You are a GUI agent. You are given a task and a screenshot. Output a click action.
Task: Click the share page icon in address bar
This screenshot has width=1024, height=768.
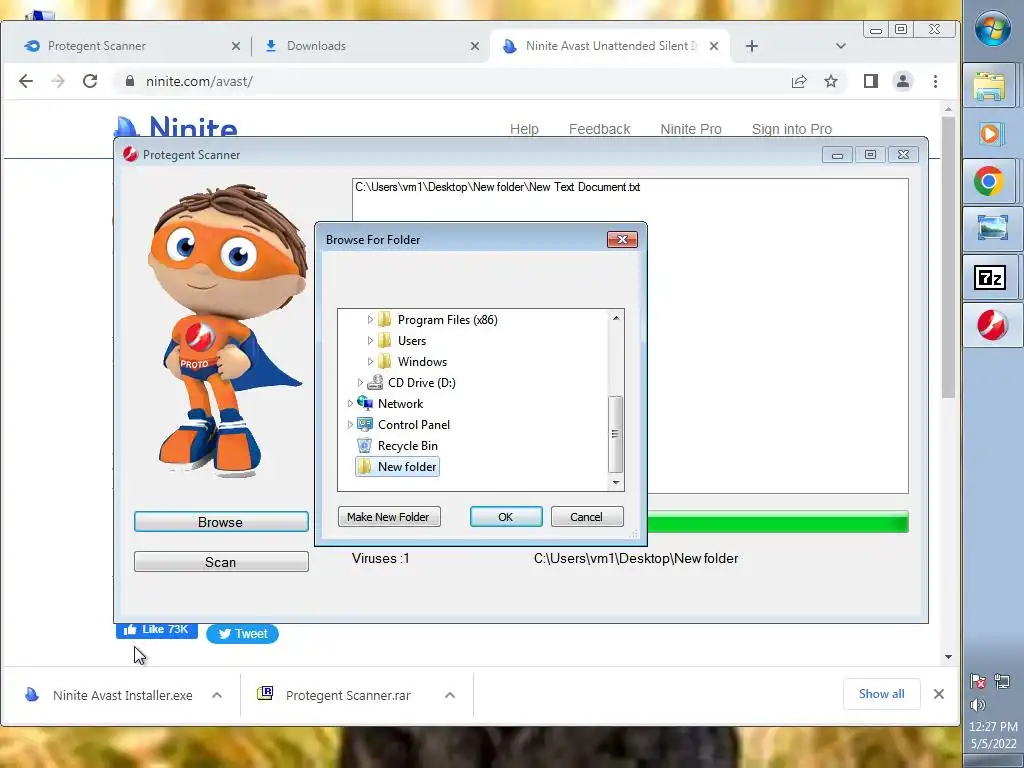pyautogui.click(x=799, y=81)
